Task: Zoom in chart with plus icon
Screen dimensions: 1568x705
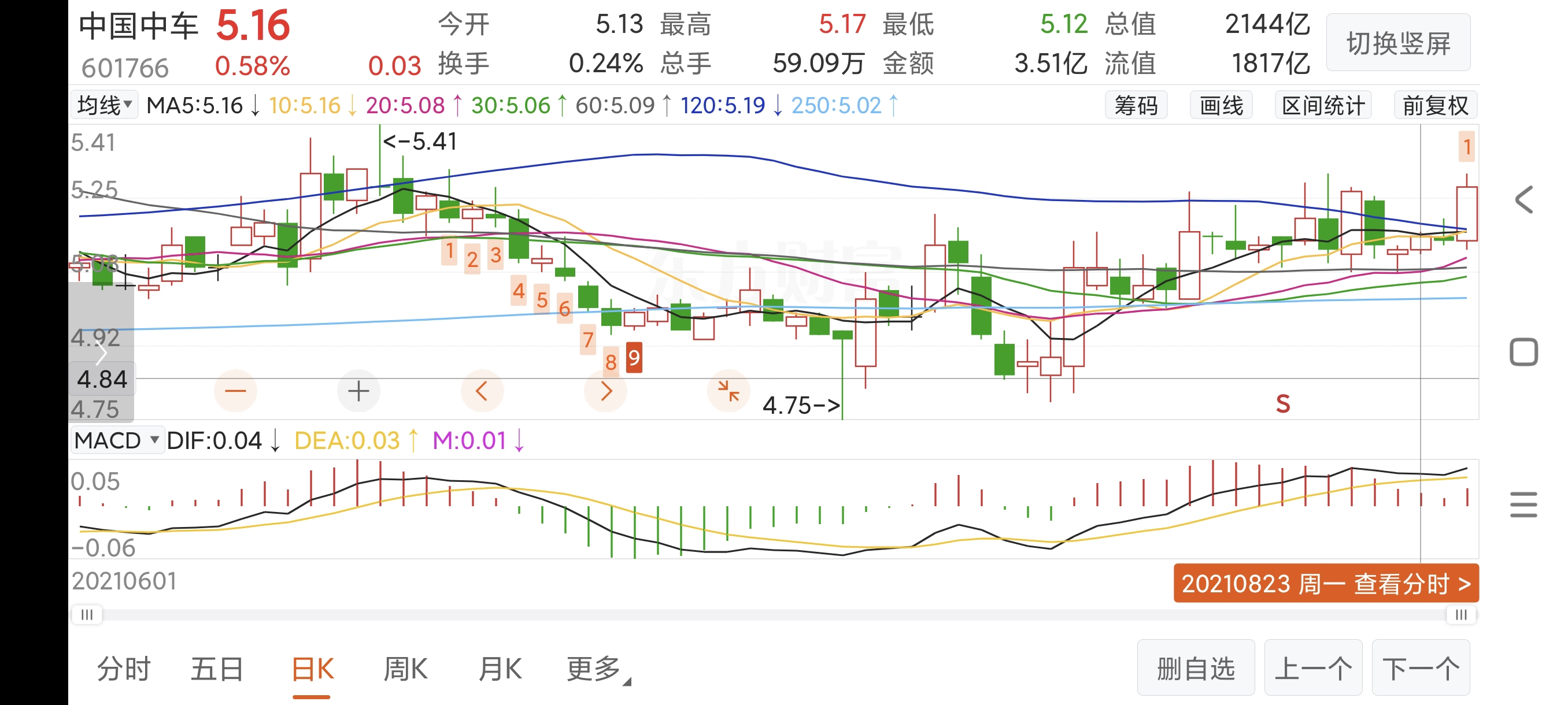Action: (x=358, y=391)
